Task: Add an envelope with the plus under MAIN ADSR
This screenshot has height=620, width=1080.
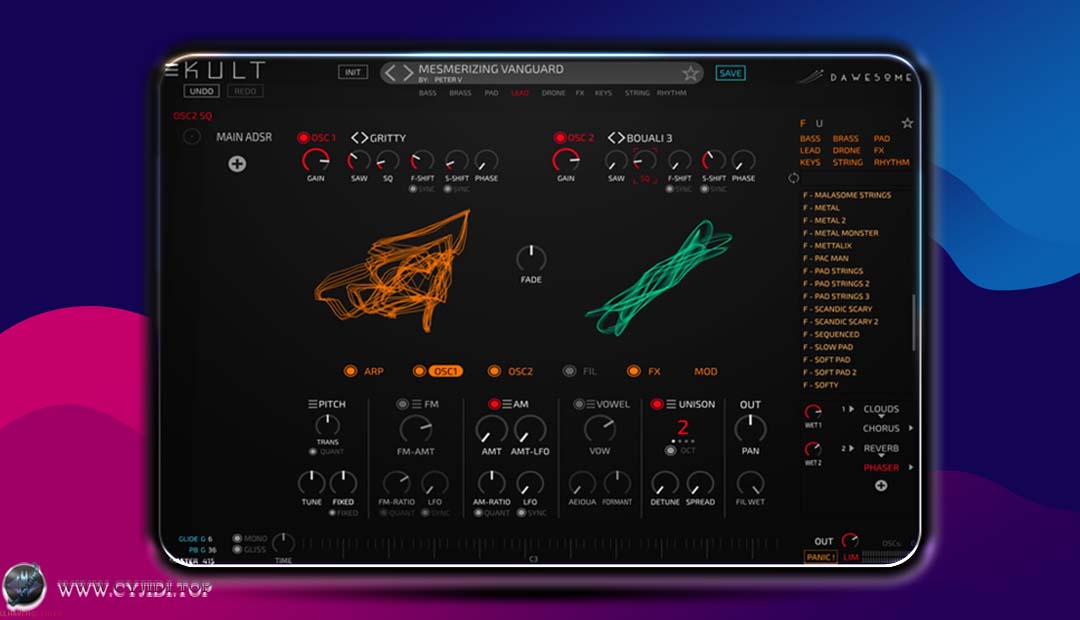Action: click(237, 164)
